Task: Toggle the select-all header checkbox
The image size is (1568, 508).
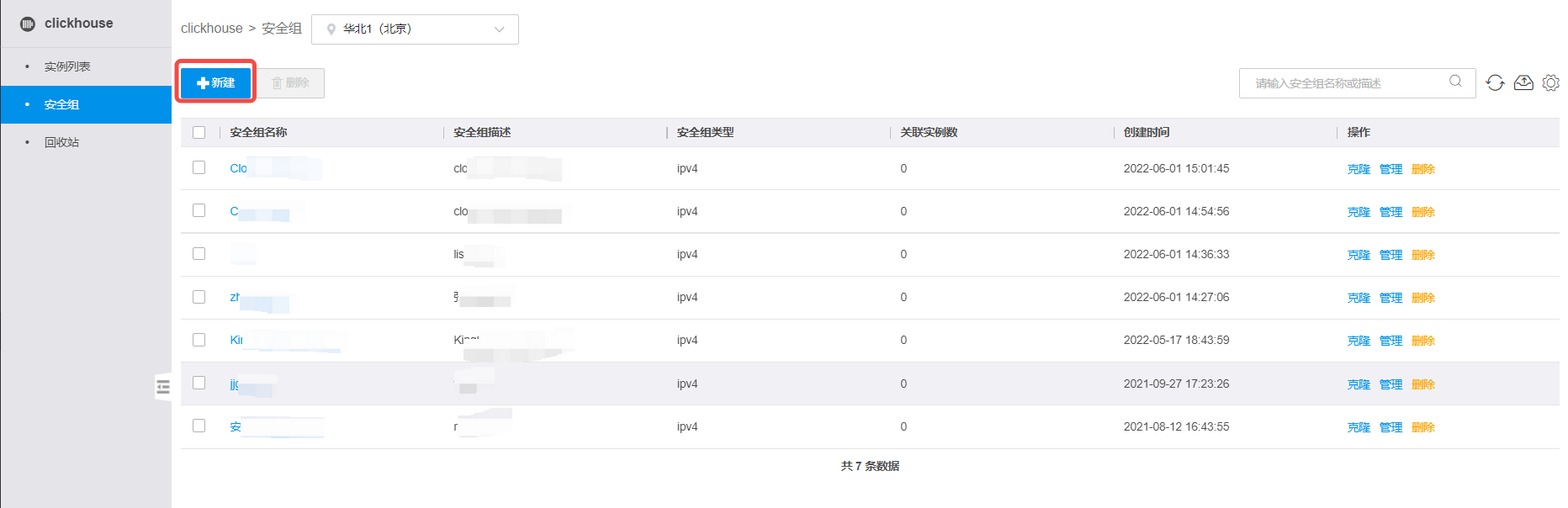Action: (199, 132)
